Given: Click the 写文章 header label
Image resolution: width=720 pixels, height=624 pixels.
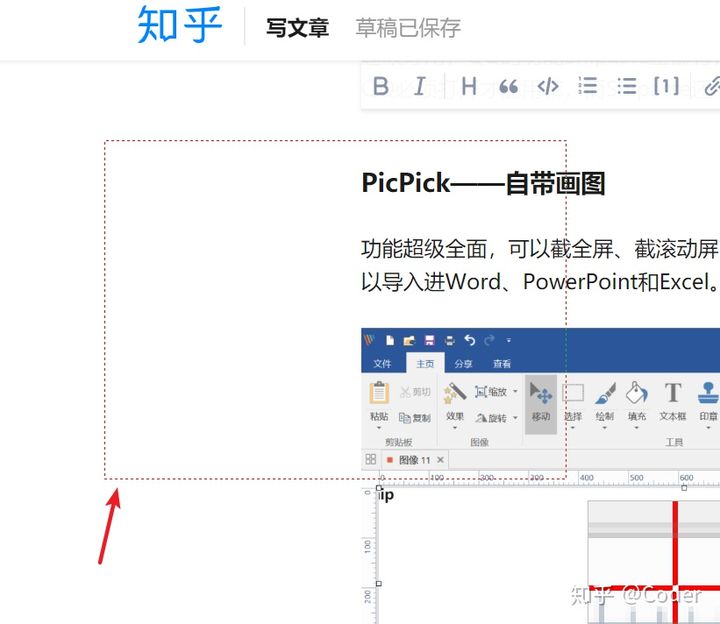Looking at the screenshot, I should [298, 28].
